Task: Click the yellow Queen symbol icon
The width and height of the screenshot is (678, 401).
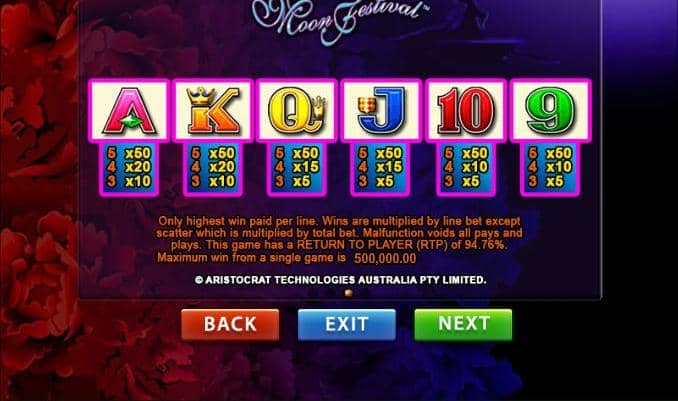Action: [x=297, y=110]
